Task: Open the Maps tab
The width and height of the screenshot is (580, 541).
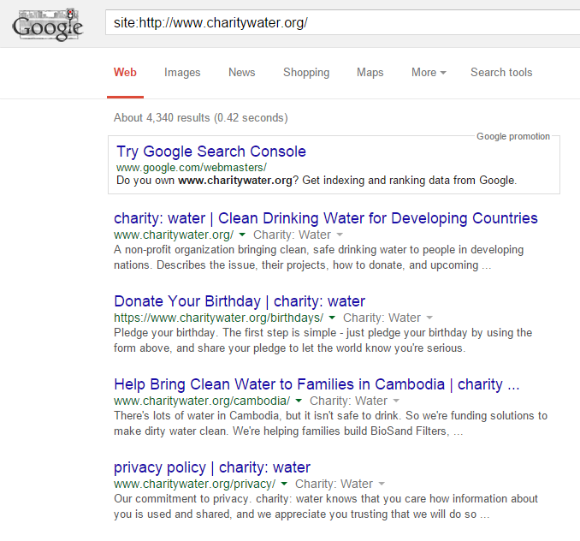Action: (x=370, y=72)
